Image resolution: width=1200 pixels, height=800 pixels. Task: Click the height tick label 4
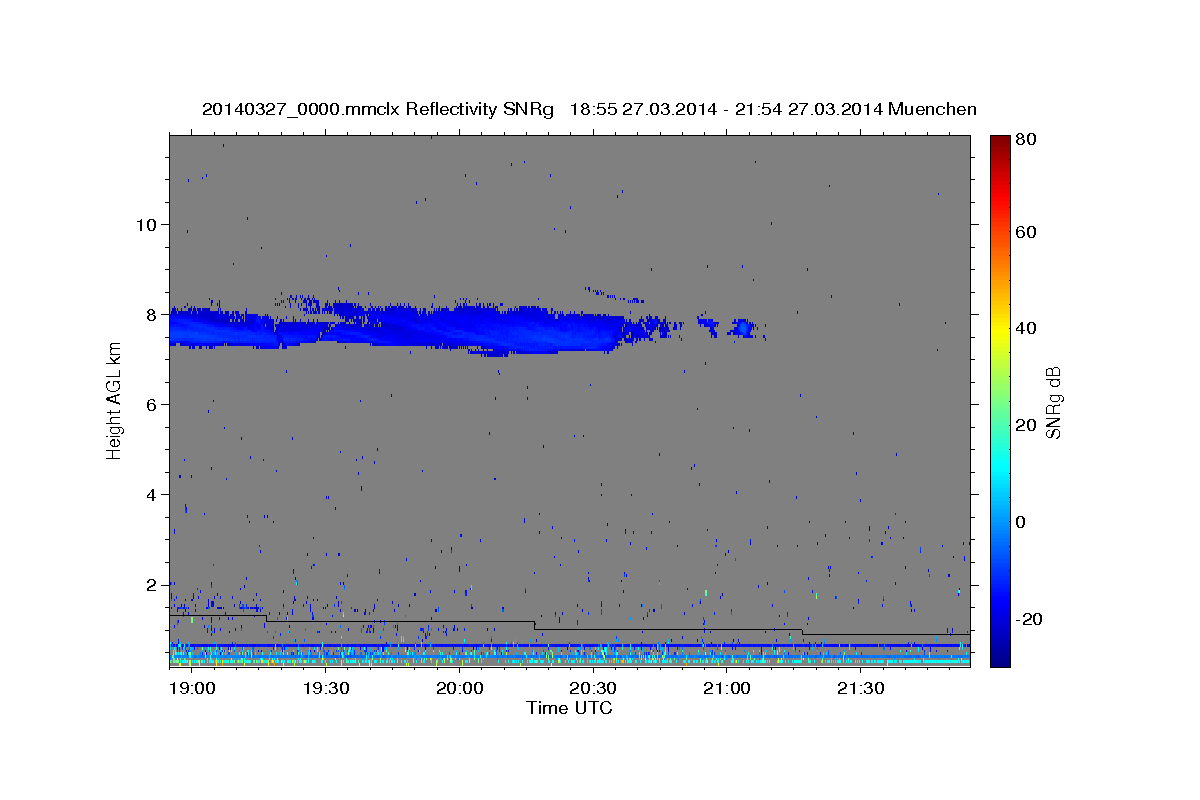150,494
